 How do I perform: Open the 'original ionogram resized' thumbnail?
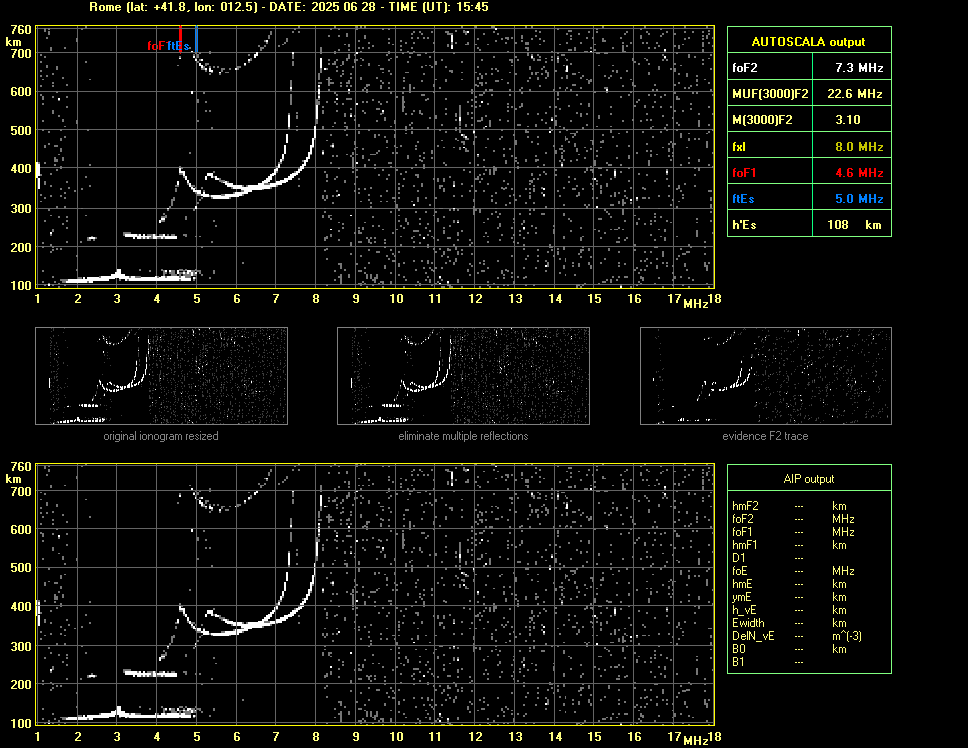click(162, 376)
